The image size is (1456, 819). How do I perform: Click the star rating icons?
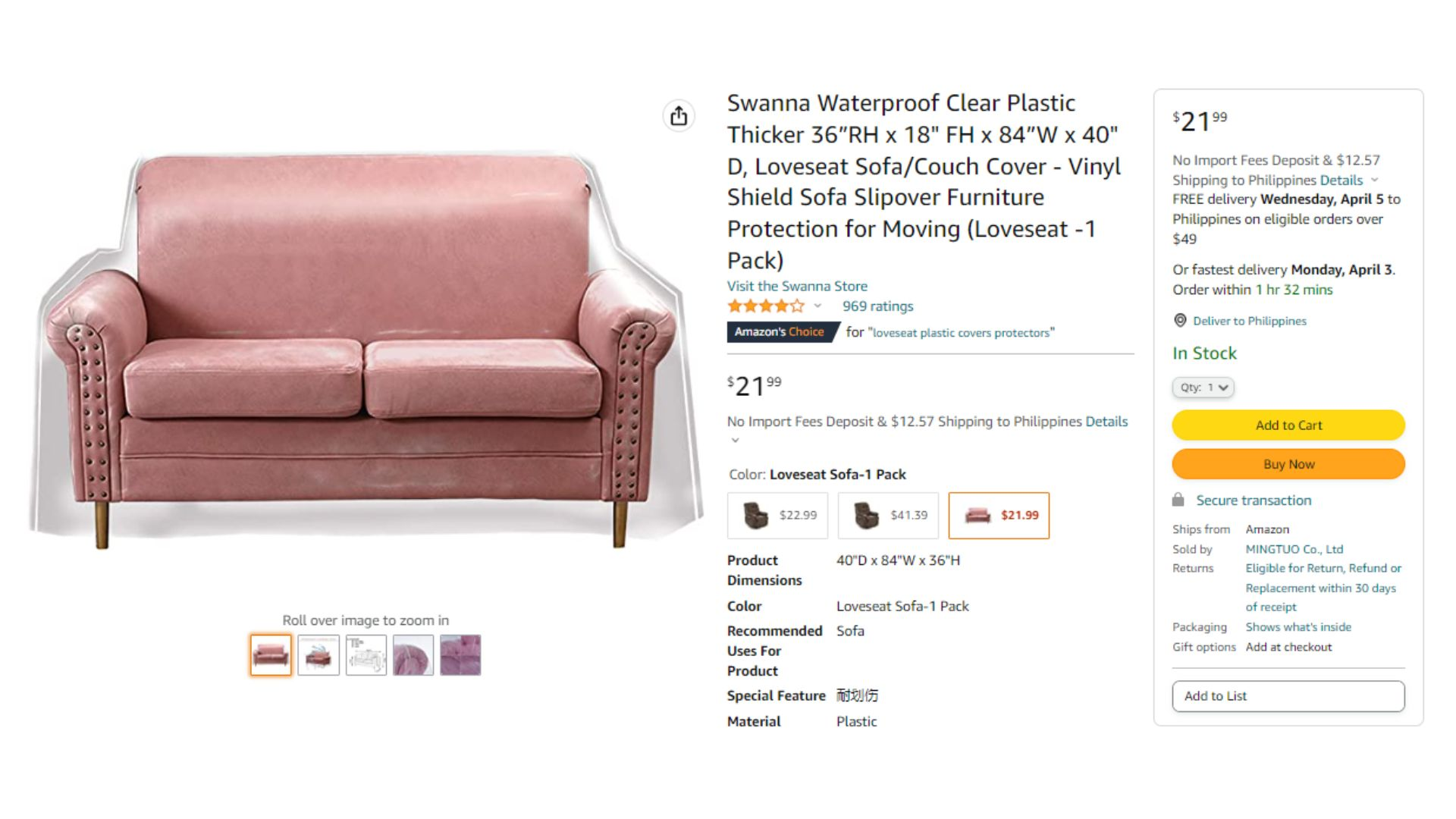coord(765,306)
